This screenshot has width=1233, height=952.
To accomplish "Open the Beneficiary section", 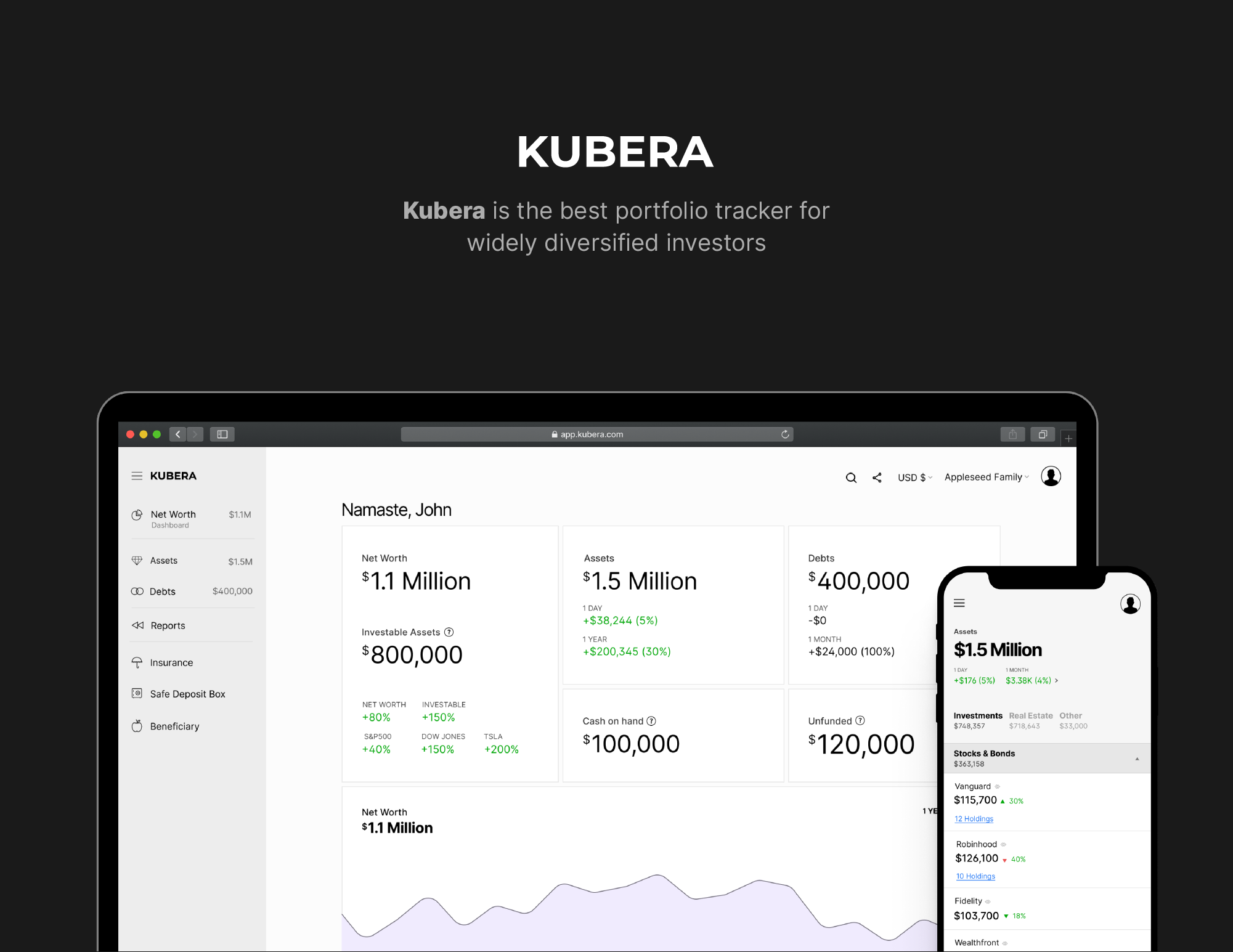I will [174, 726].
